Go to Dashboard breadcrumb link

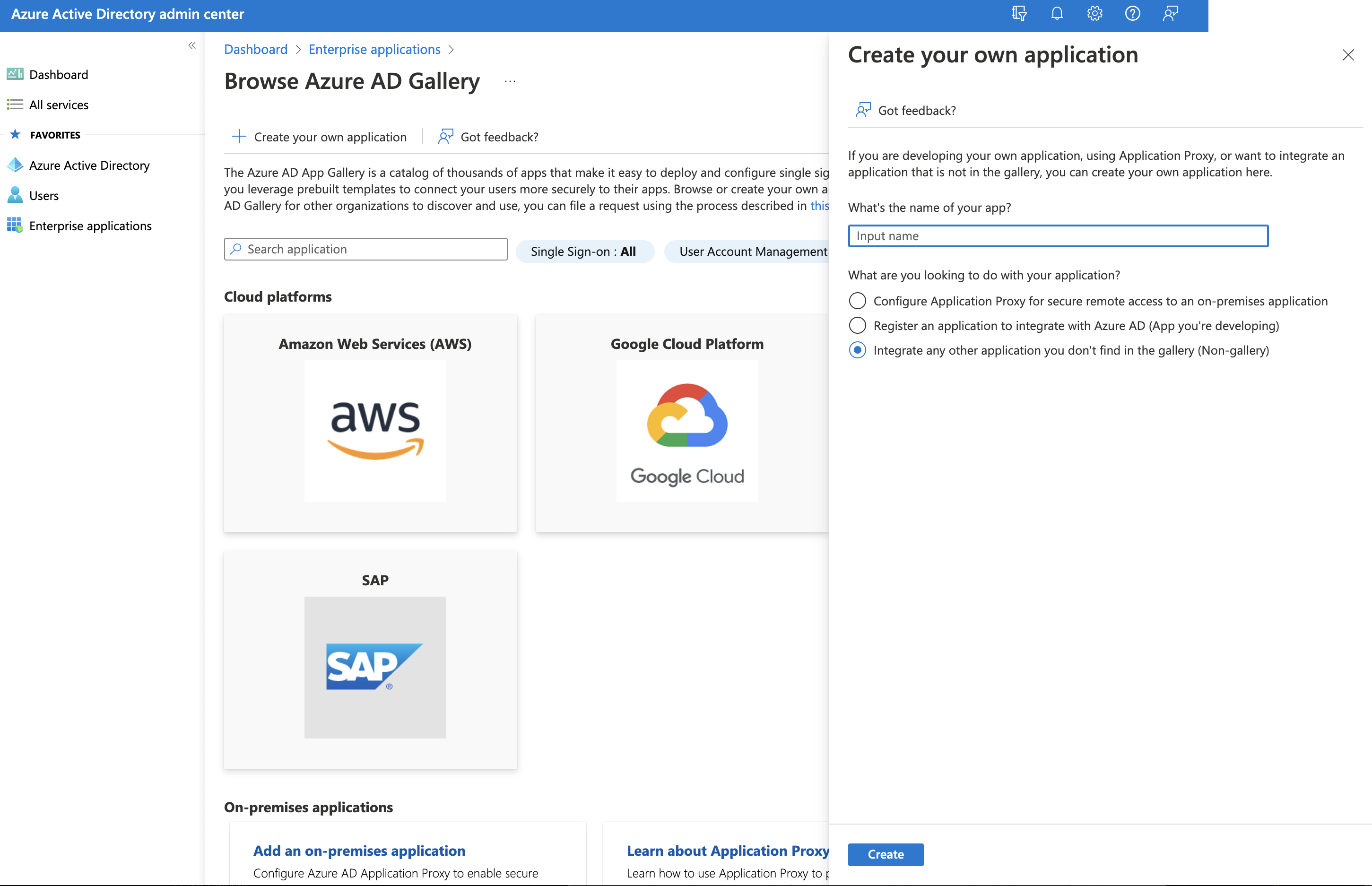[256, 50]
